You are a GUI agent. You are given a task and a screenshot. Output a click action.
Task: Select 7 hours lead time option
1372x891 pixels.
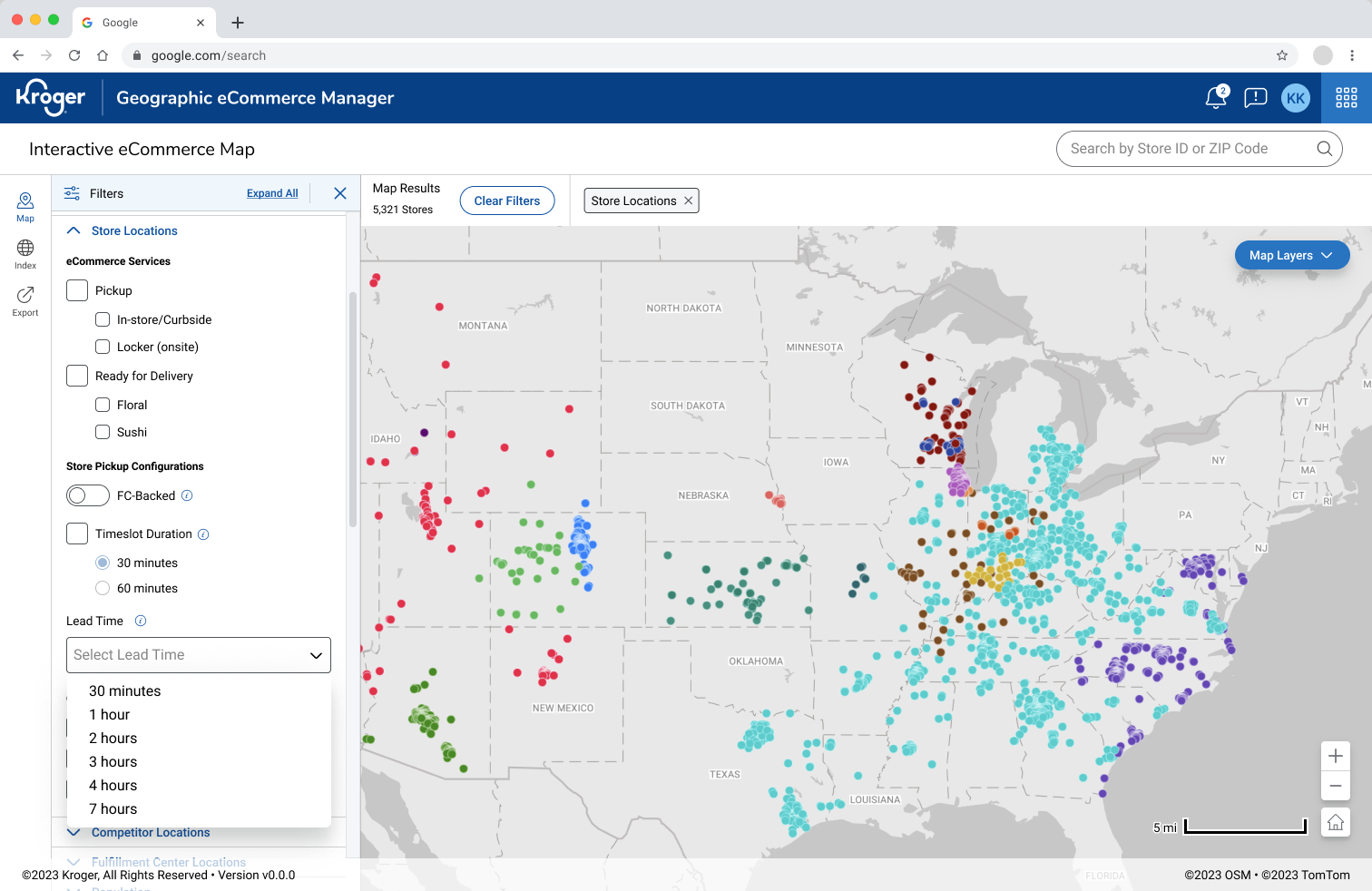point(113,809)
